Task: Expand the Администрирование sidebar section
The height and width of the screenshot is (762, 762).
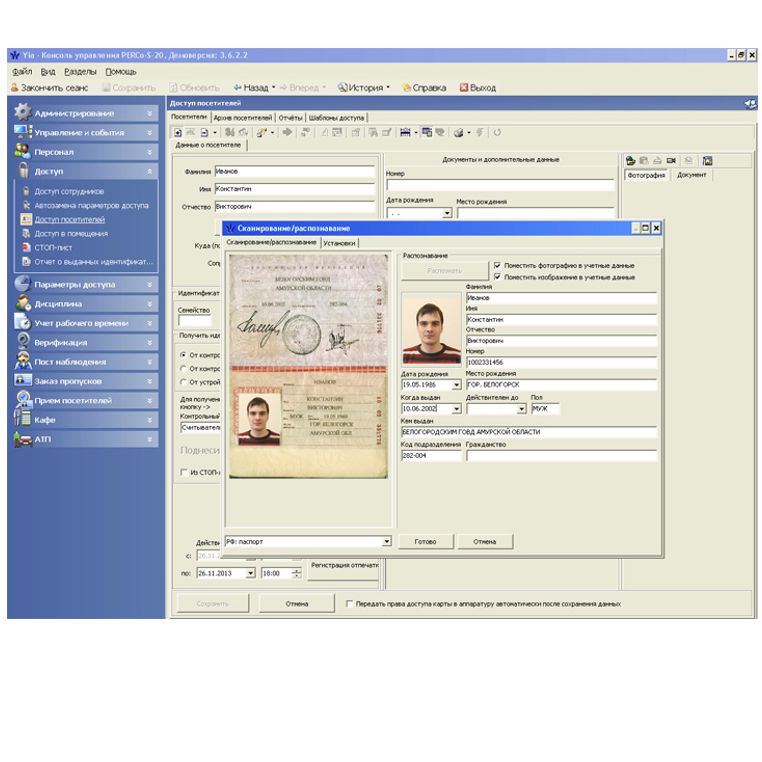Action: pos(149,113)
